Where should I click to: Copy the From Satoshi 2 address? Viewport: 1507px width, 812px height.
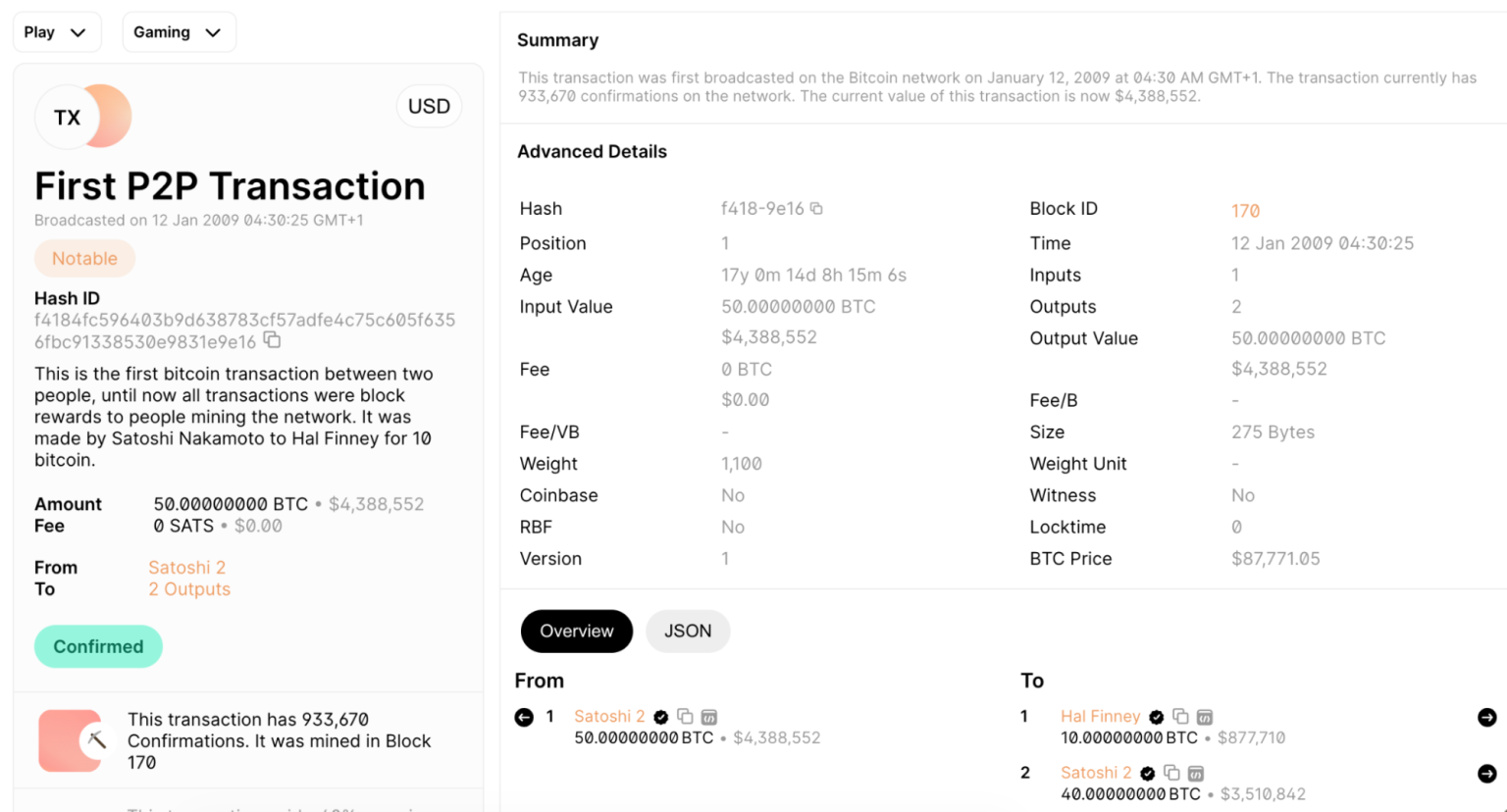point(685,717)
